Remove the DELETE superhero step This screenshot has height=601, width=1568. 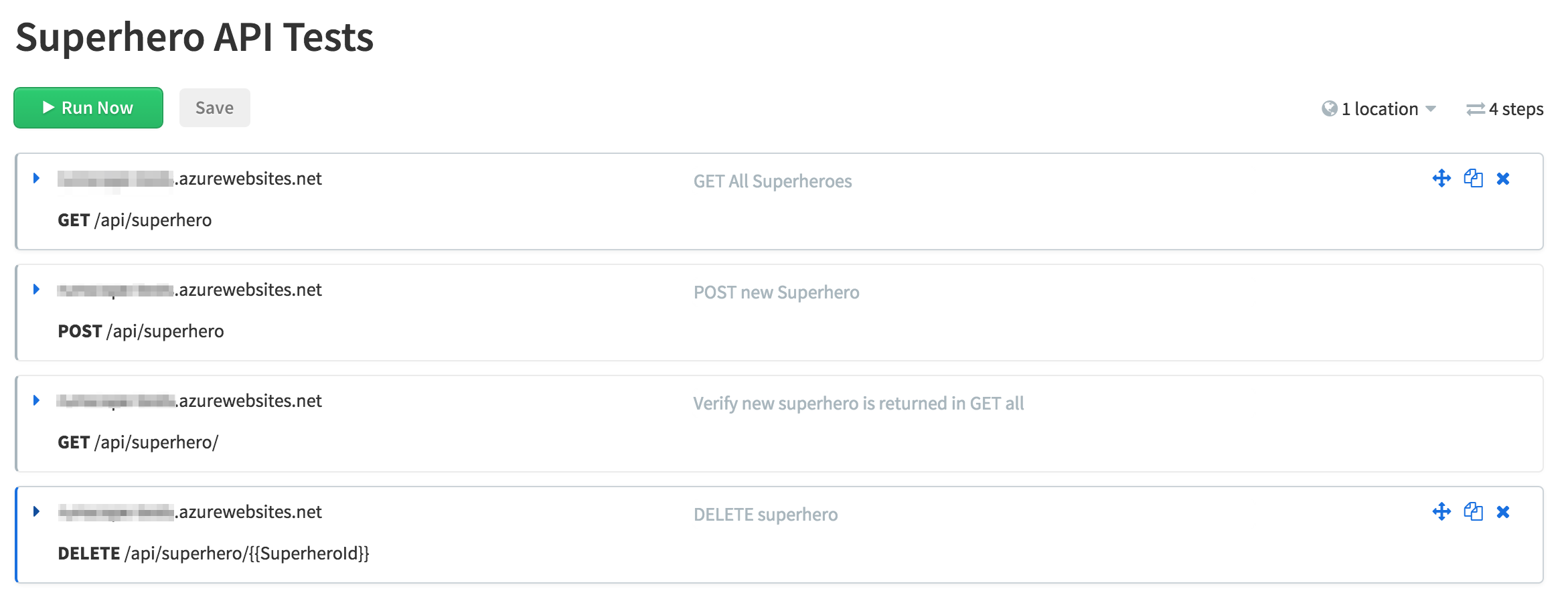[x=1503, y=512]
